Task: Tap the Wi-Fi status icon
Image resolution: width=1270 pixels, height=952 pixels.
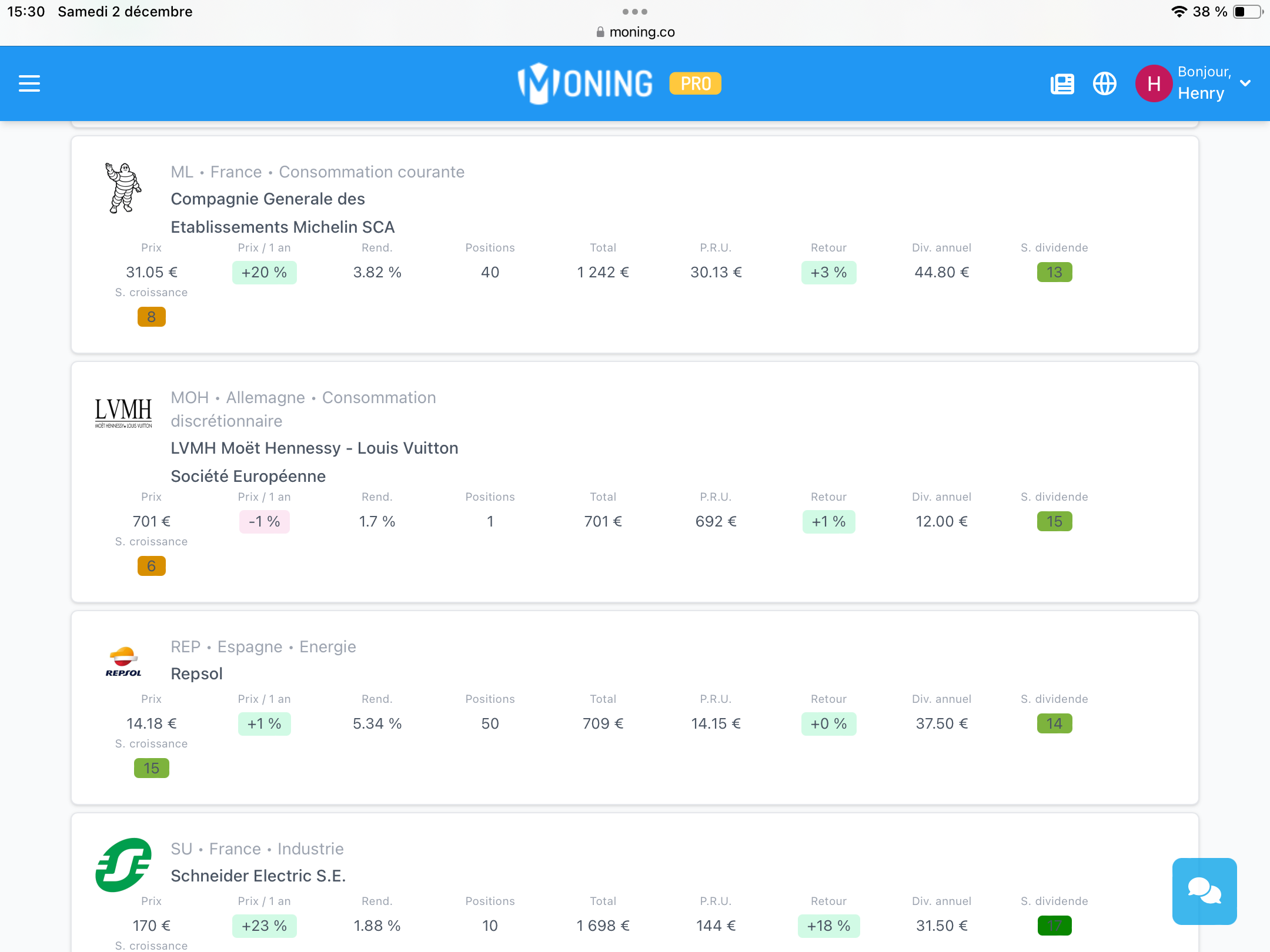Action: pos(1179,12)
